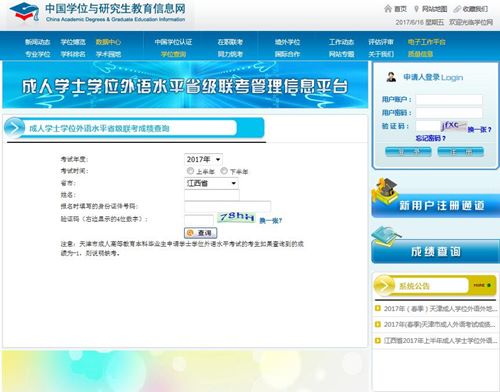Image resolution: width=500 pixels, height=392 pixels.
Task: Click the books icon above 成绩查询 banner
Action: (386, 237)
